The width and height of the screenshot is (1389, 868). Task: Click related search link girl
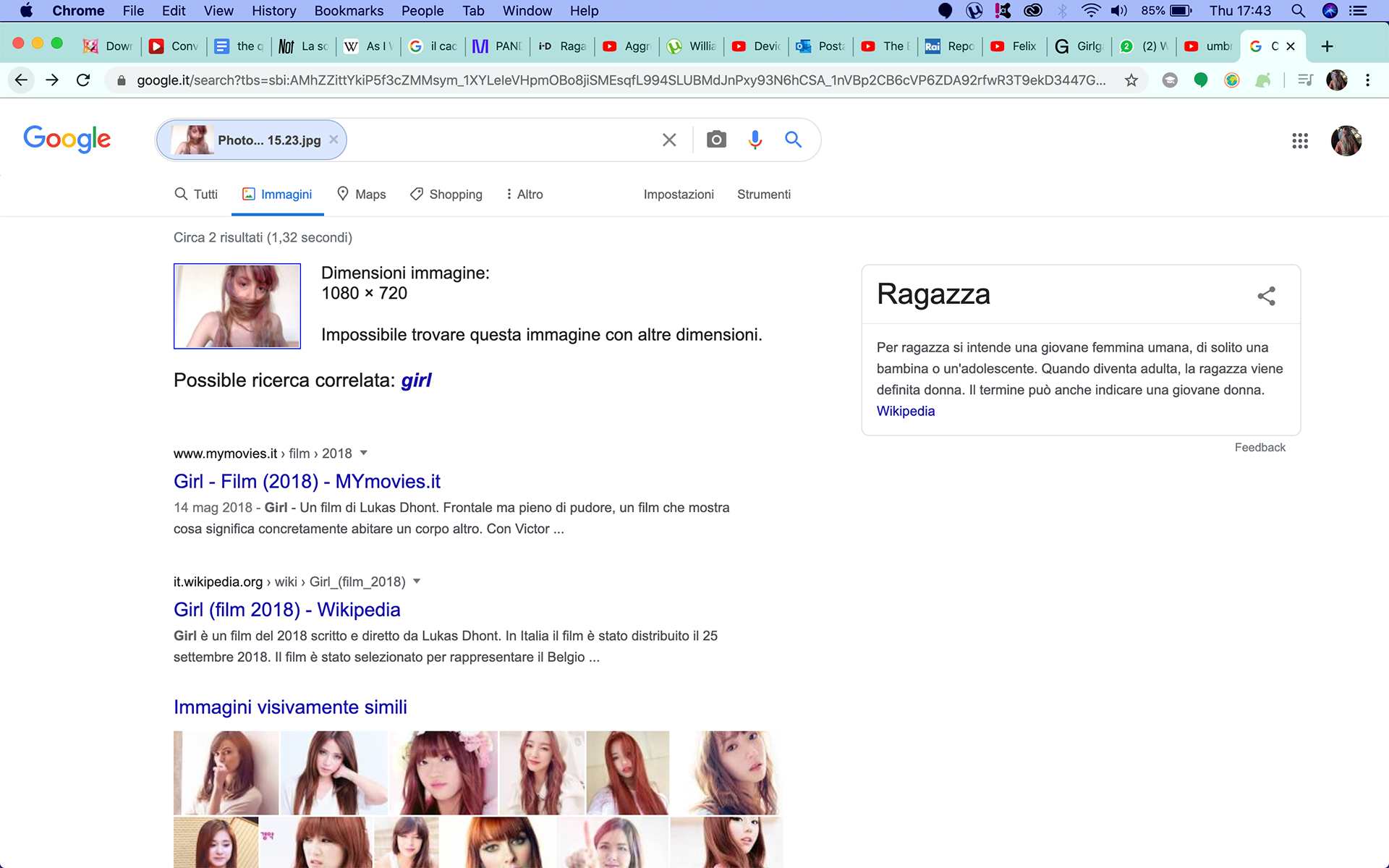pyautogui.click(x=416, y=380)
